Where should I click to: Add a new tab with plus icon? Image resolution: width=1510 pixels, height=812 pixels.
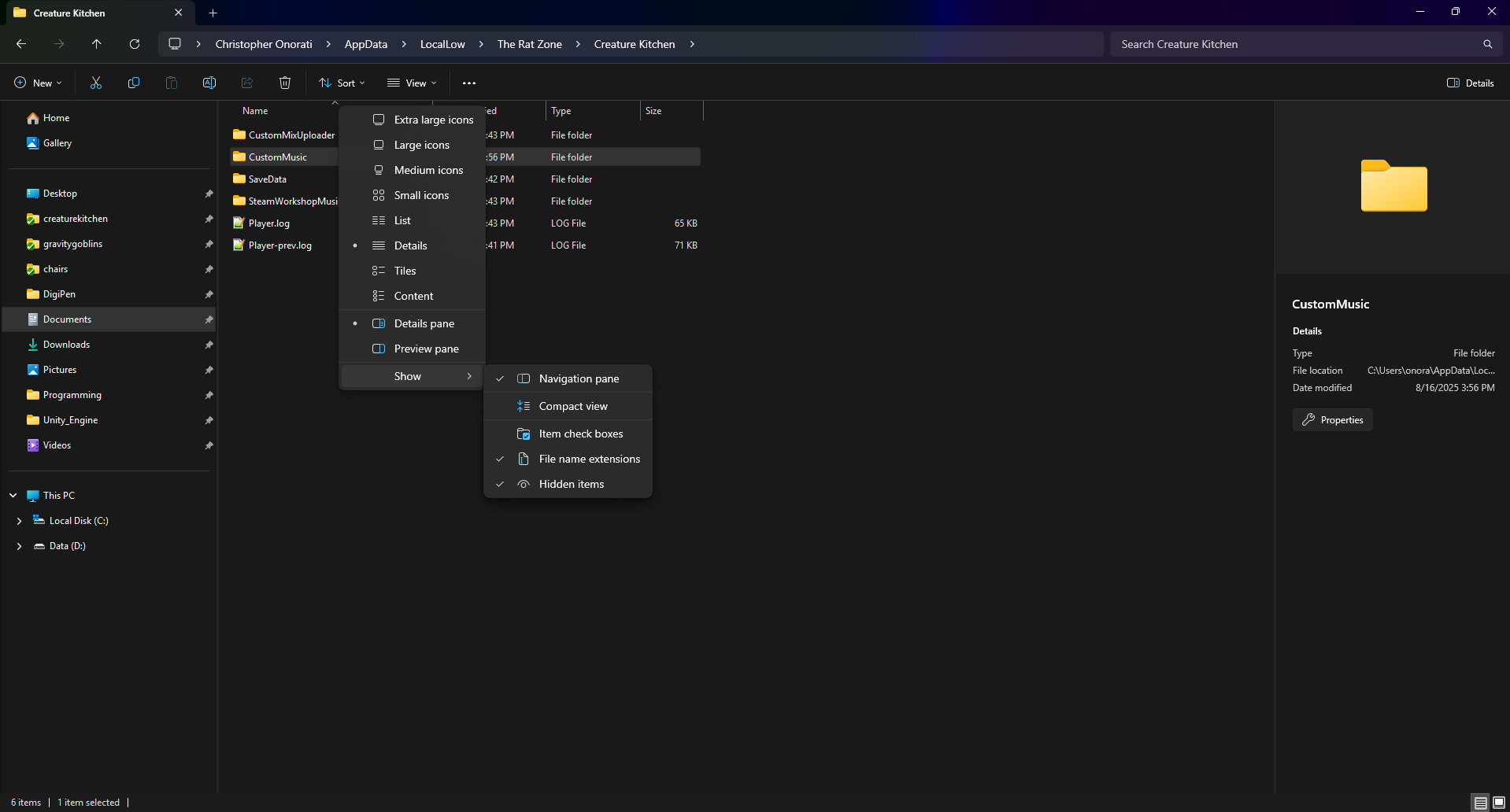click(x=213, y=13)
